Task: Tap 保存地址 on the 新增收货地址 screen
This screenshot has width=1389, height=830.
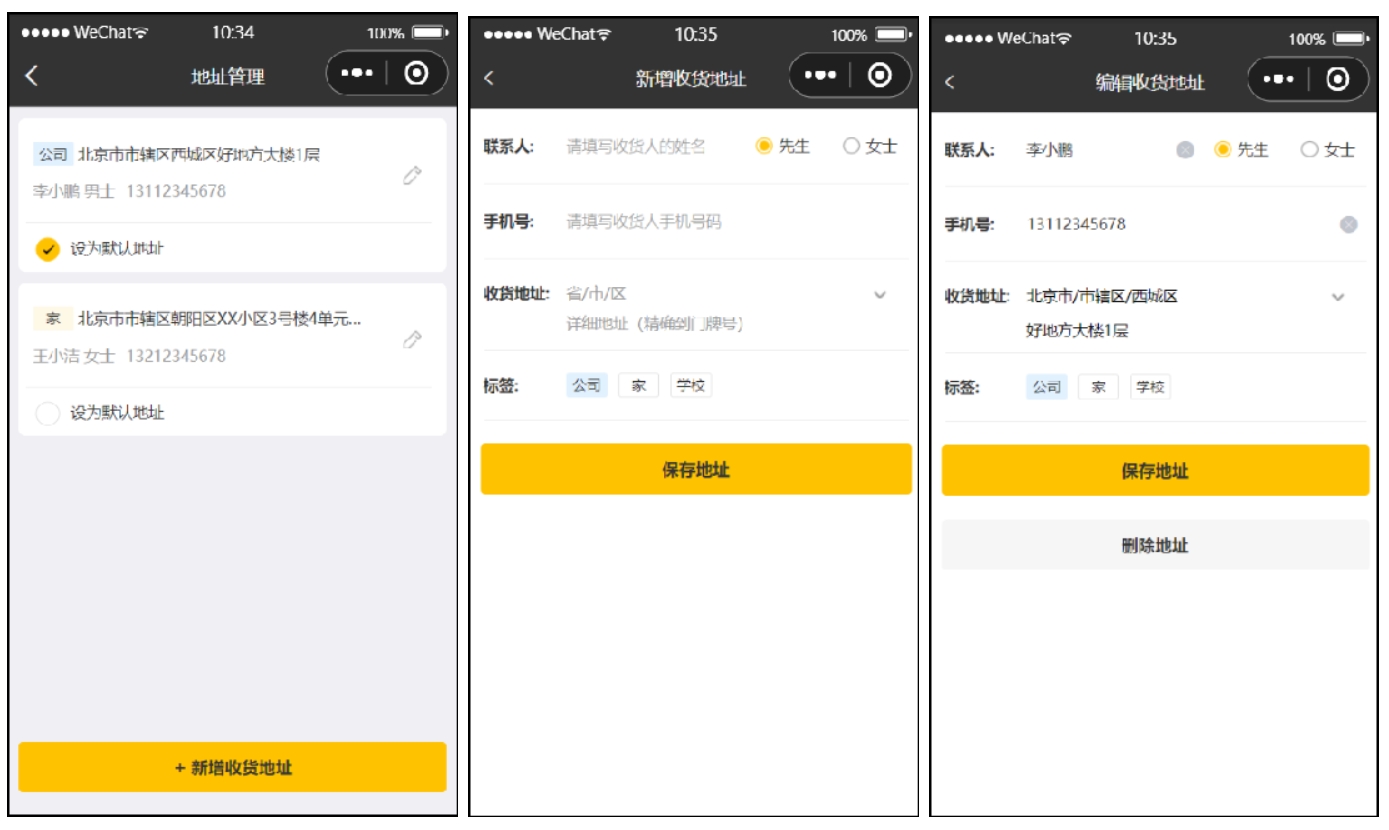Action: 696,469
